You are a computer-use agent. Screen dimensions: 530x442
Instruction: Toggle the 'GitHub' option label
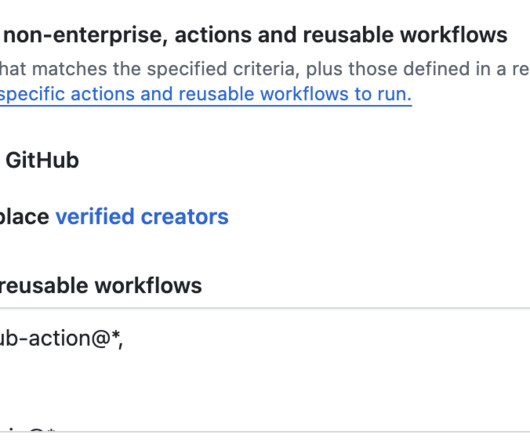pos(42,160)
